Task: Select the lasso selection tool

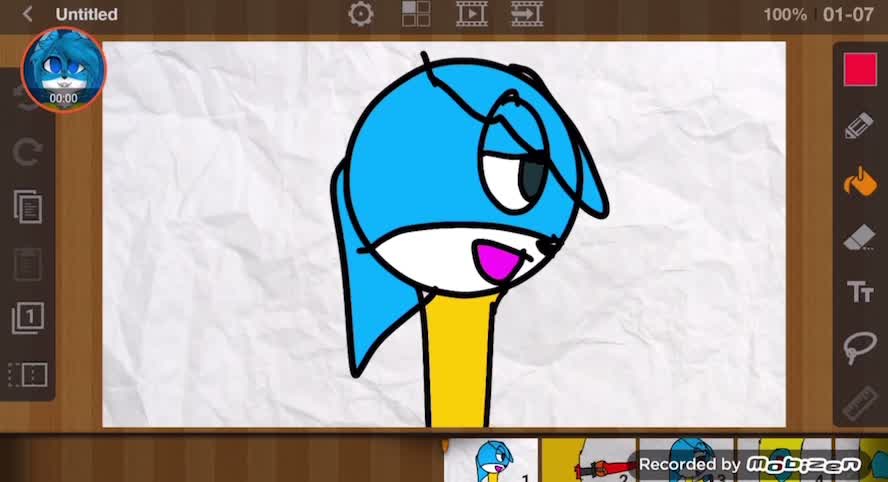Action: point(859,347)
